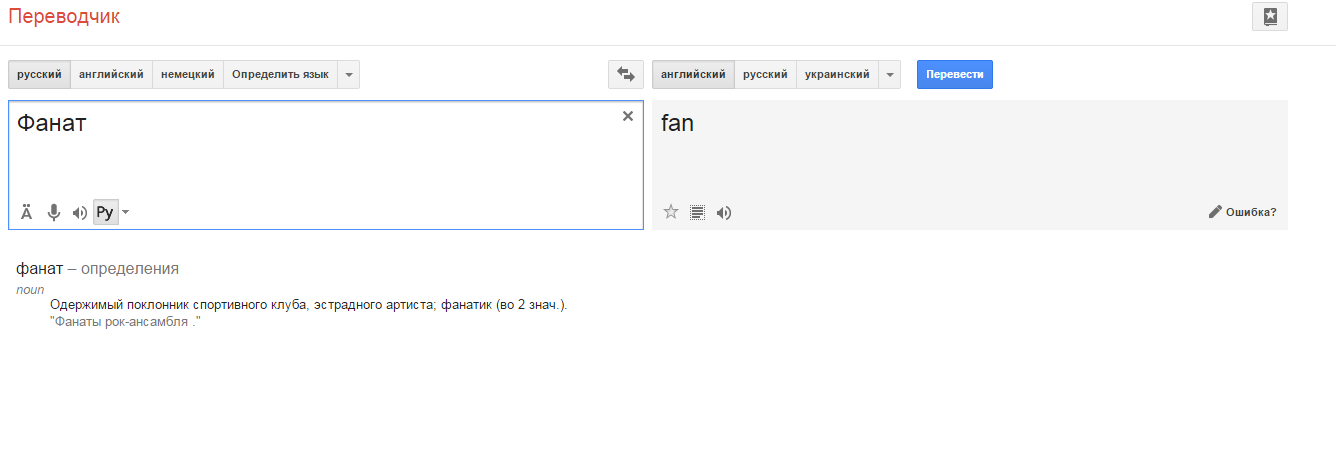Listen to source text Фанат
This screenshot has height=466, width=1336.
(x=80, y=212)
